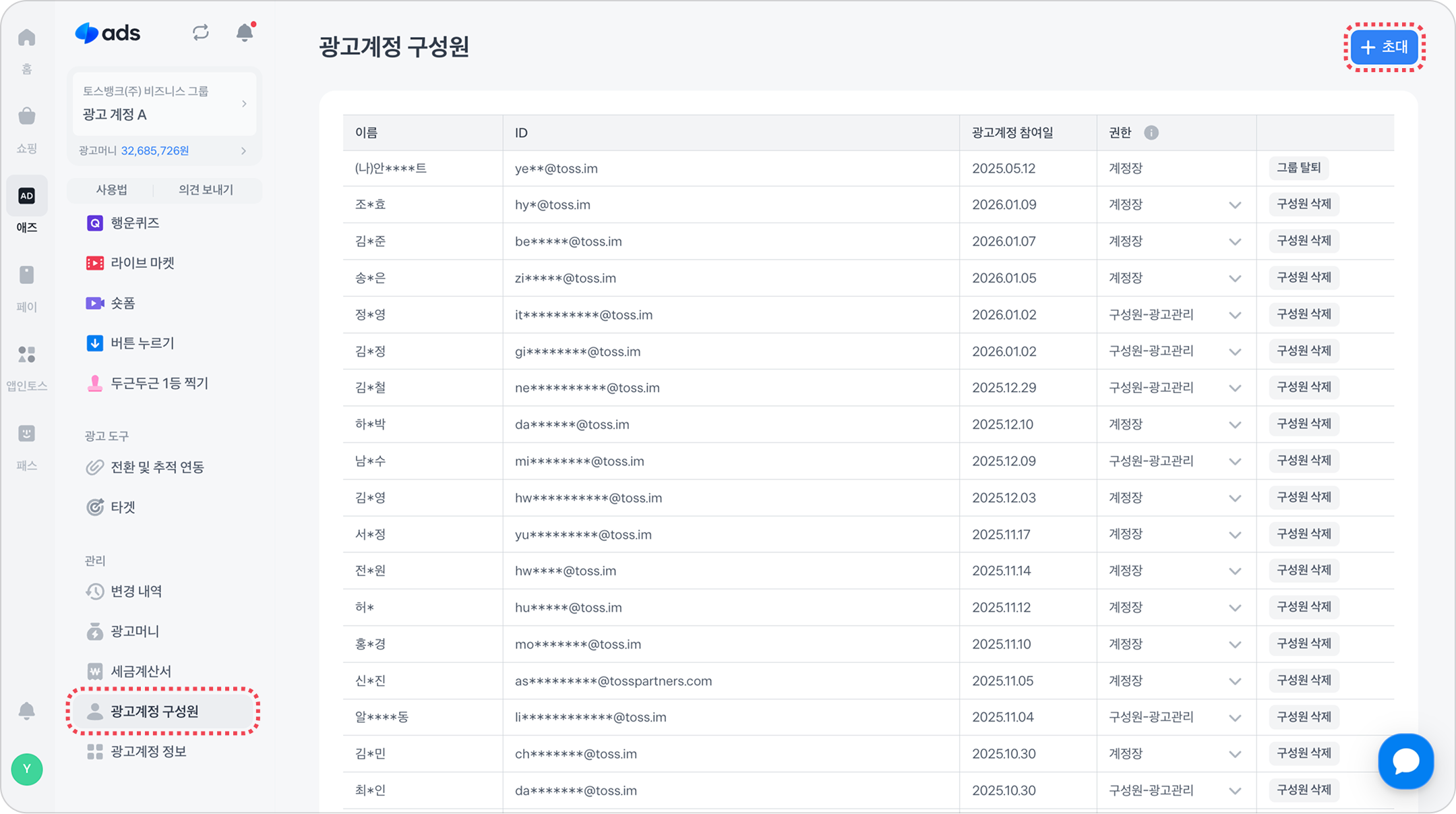Open the blue chat support bubble

(x=1405, y=761)
